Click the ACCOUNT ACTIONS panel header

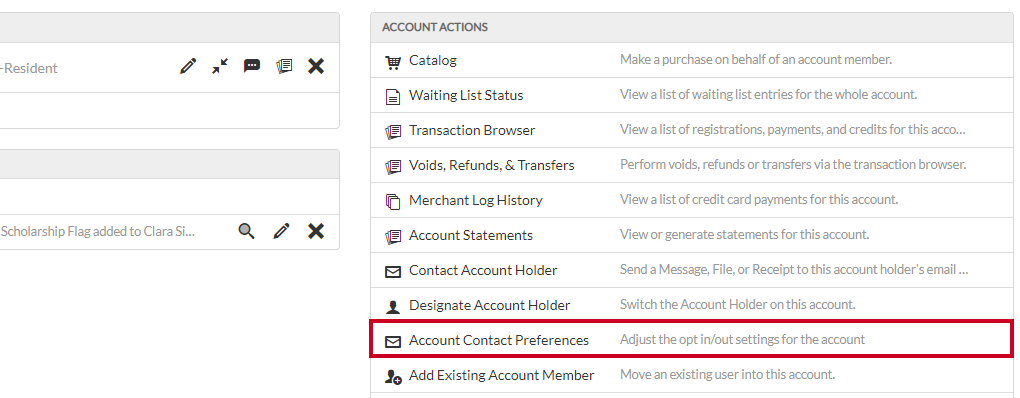point(691,27)
